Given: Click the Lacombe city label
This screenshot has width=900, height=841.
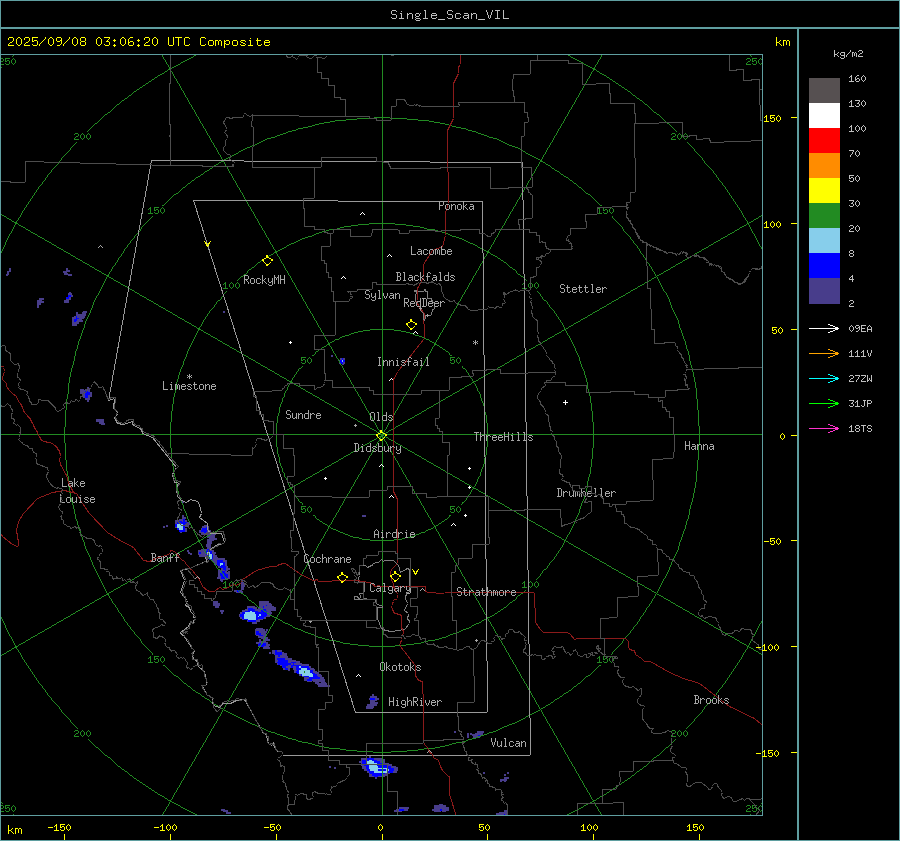Looking at the screenshot, I should [x=431, y=251].
